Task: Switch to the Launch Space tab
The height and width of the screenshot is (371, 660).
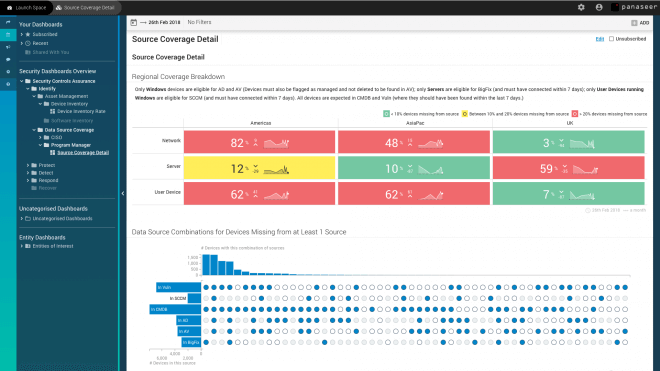Action: 27,8
